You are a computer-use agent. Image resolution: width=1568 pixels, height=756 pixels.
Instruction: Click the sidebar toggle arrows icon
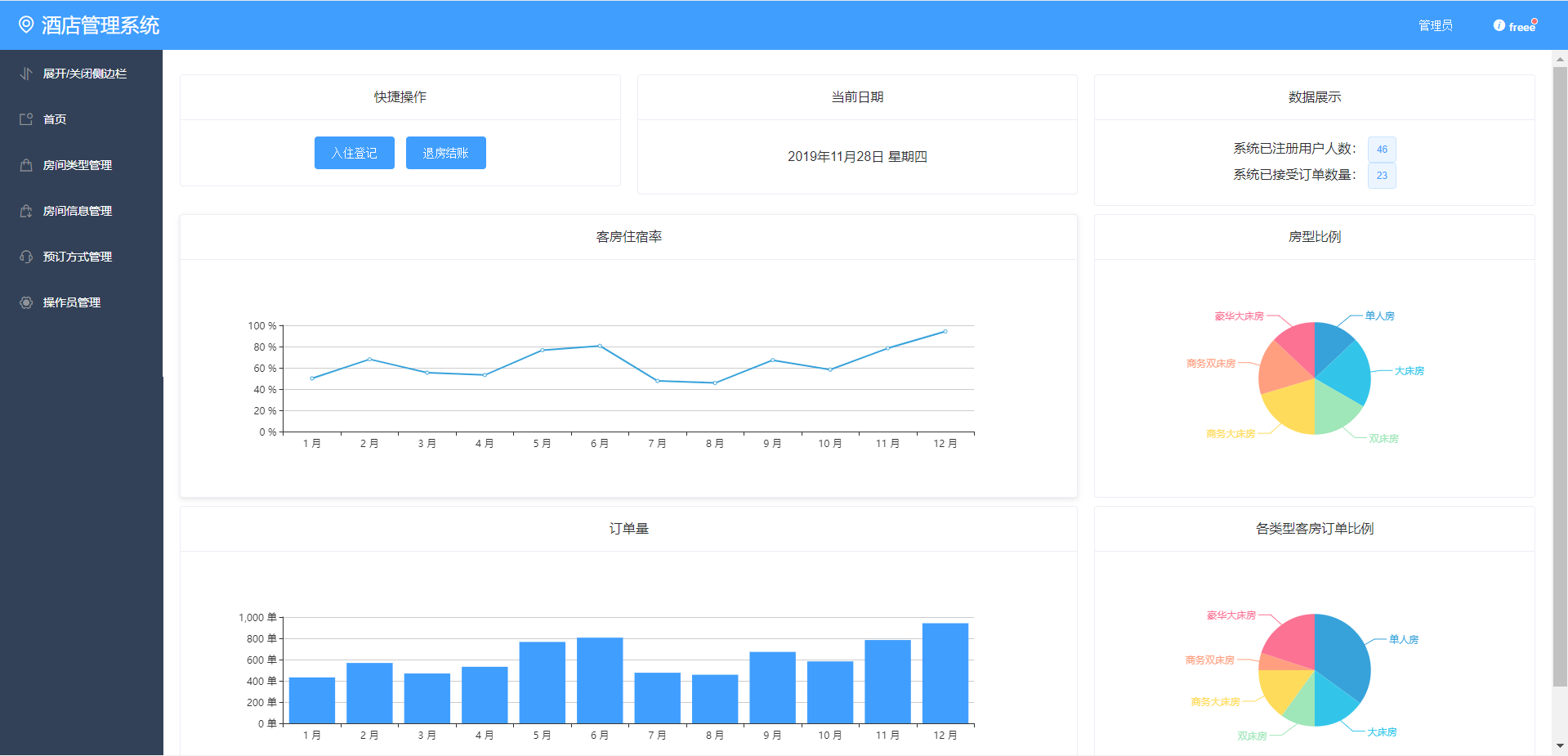coord(26,74)
